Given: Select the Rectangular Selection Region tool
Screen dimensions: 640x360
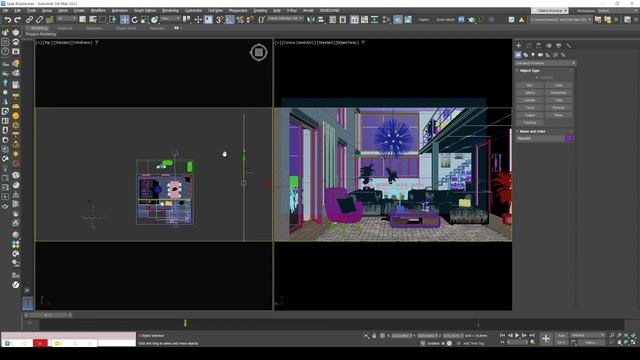Looking at the screenshot, I should pos(103,19).
